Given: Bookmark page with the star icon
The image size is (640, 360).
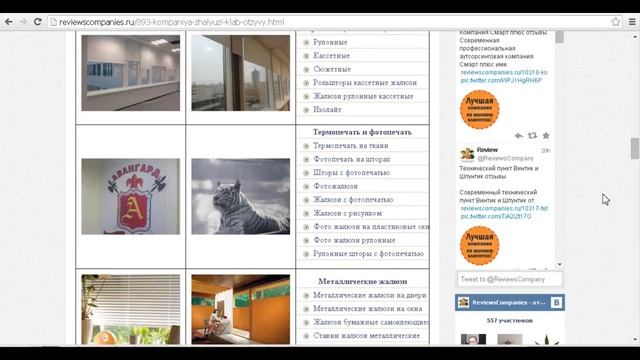Looking at the screenshot, I should click(x=616, y=22).
